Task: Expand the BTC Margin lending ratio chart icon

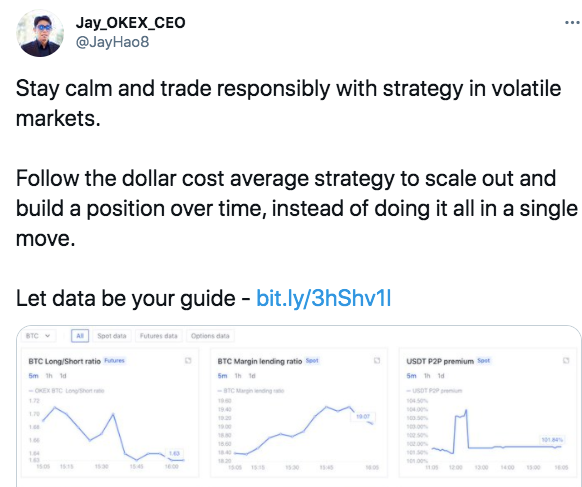Action: point(377,360)
